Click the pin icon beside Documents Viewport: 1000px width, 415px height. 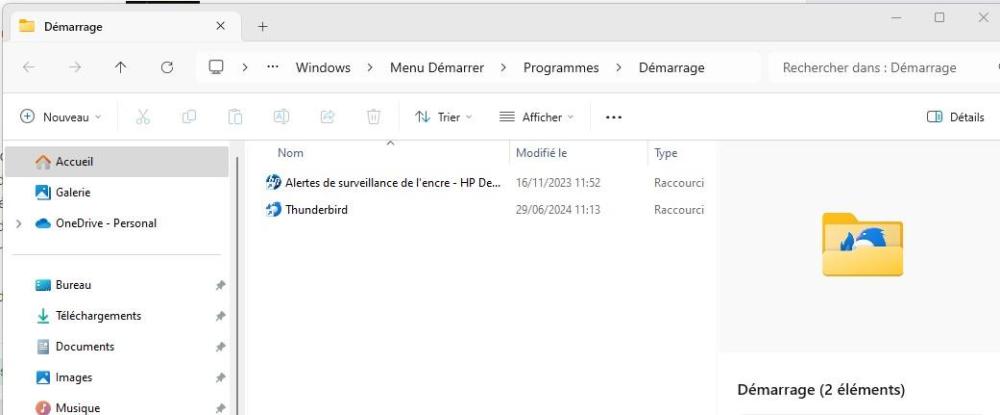(x=220, y=347)
